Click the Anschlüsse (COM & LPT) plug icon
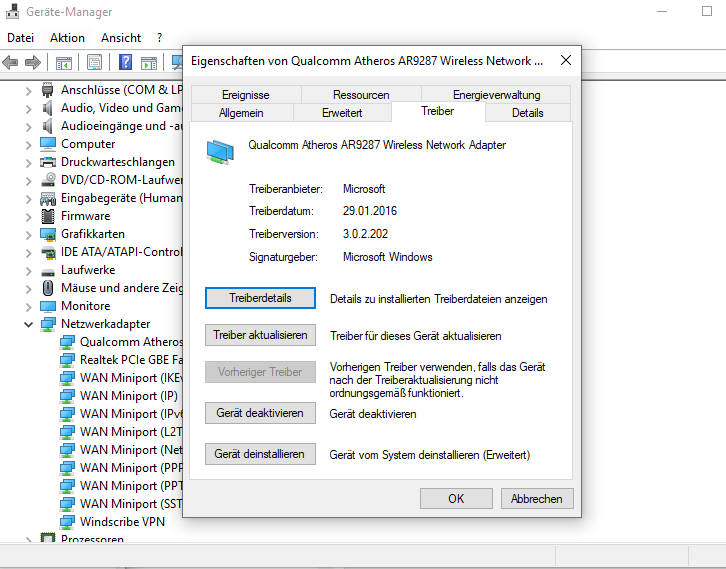 click(47, 89)
